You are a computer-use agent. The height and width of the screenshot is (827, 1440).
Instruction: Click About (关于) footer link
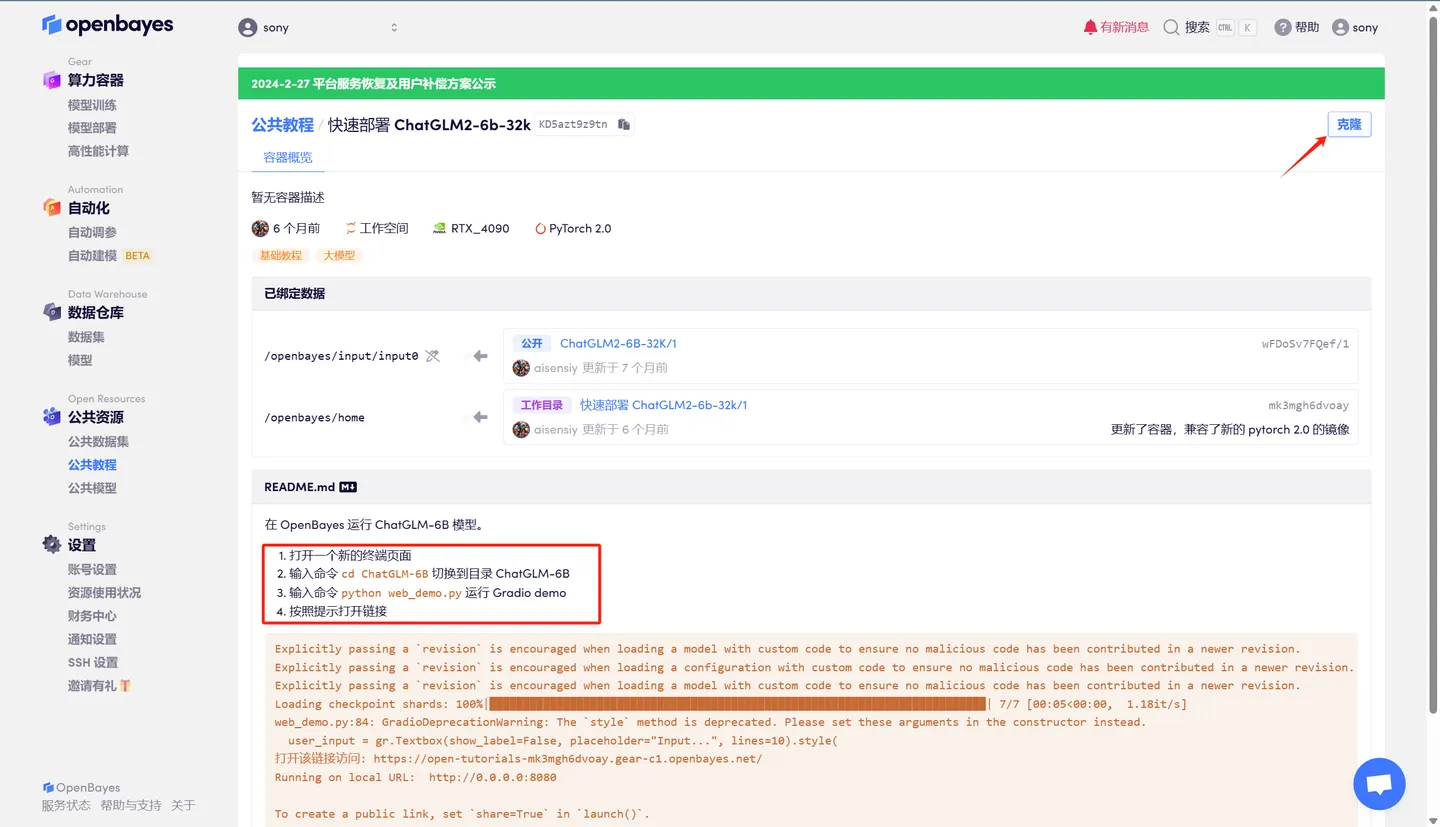pyautogui.click(x=183, y=805)
